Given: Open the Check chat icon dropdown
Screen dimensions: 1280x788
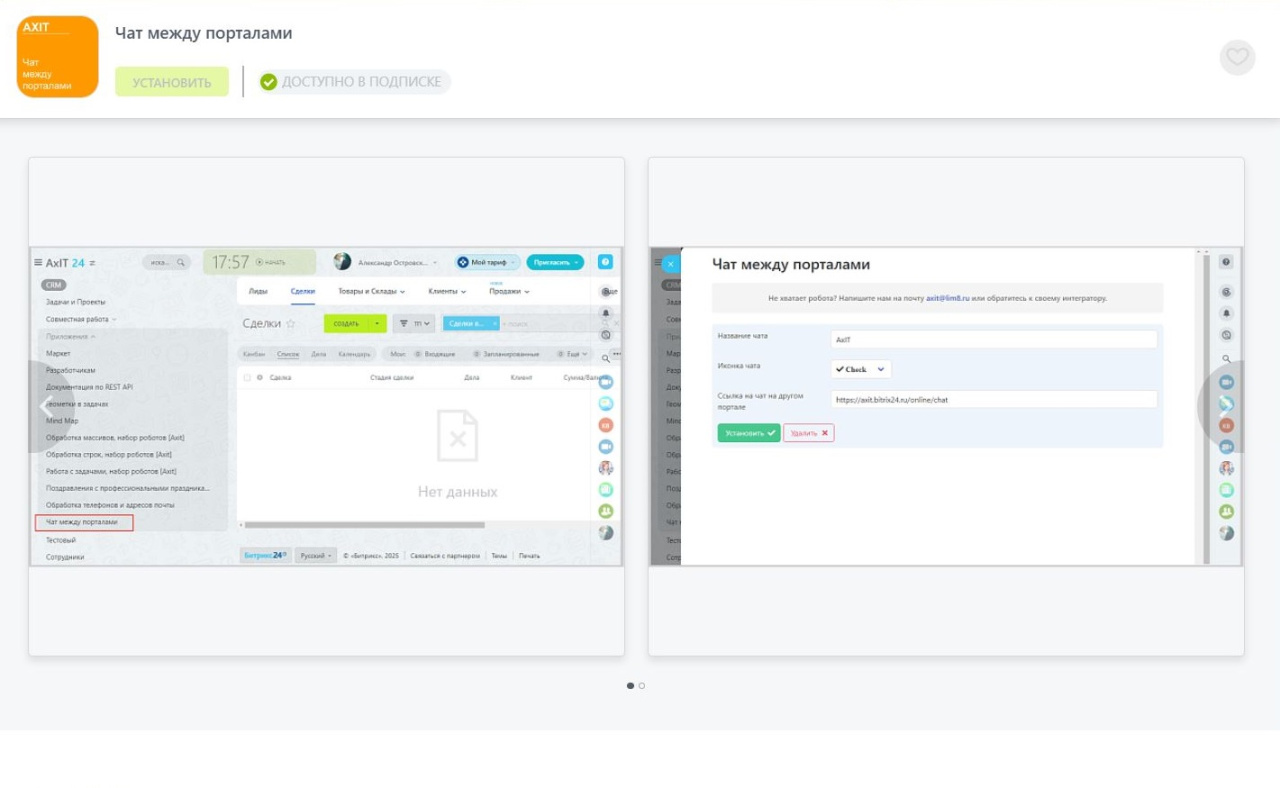Looking at the screenshot, I should 861,369.
